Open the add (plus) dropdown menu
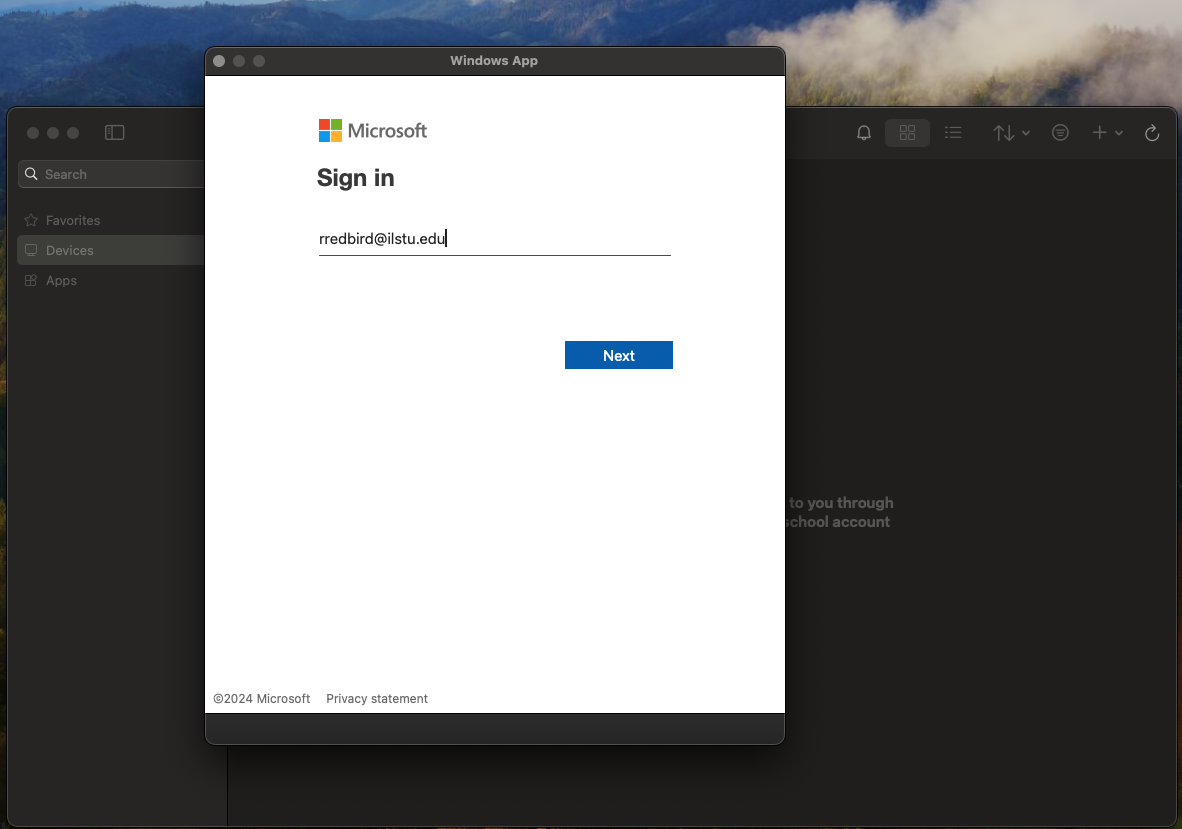 pos(1107,133)
